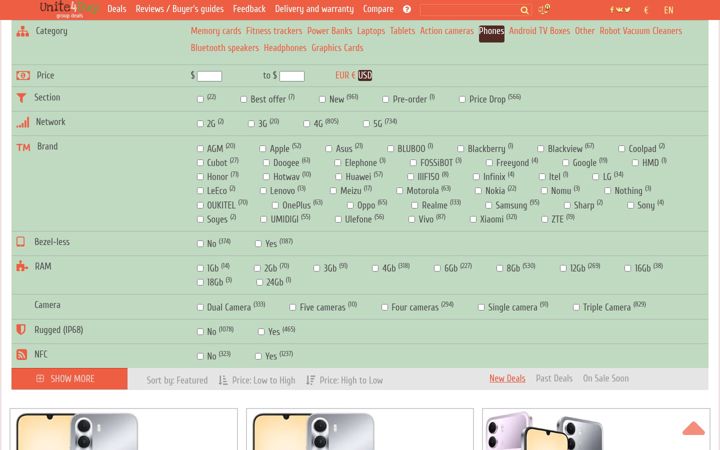The width and height of the screenshot is (720, 450).
Task: Click the Section funnel icon
Action: click(x=21, y=97)
